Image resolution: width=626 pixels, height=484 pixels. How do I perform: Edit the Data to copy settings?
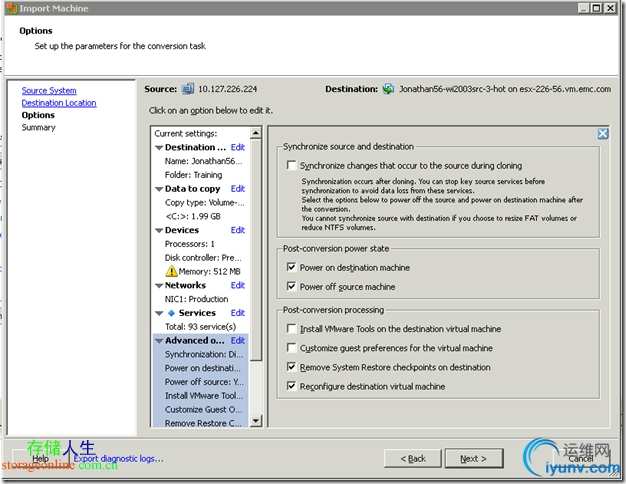[238, 188]
